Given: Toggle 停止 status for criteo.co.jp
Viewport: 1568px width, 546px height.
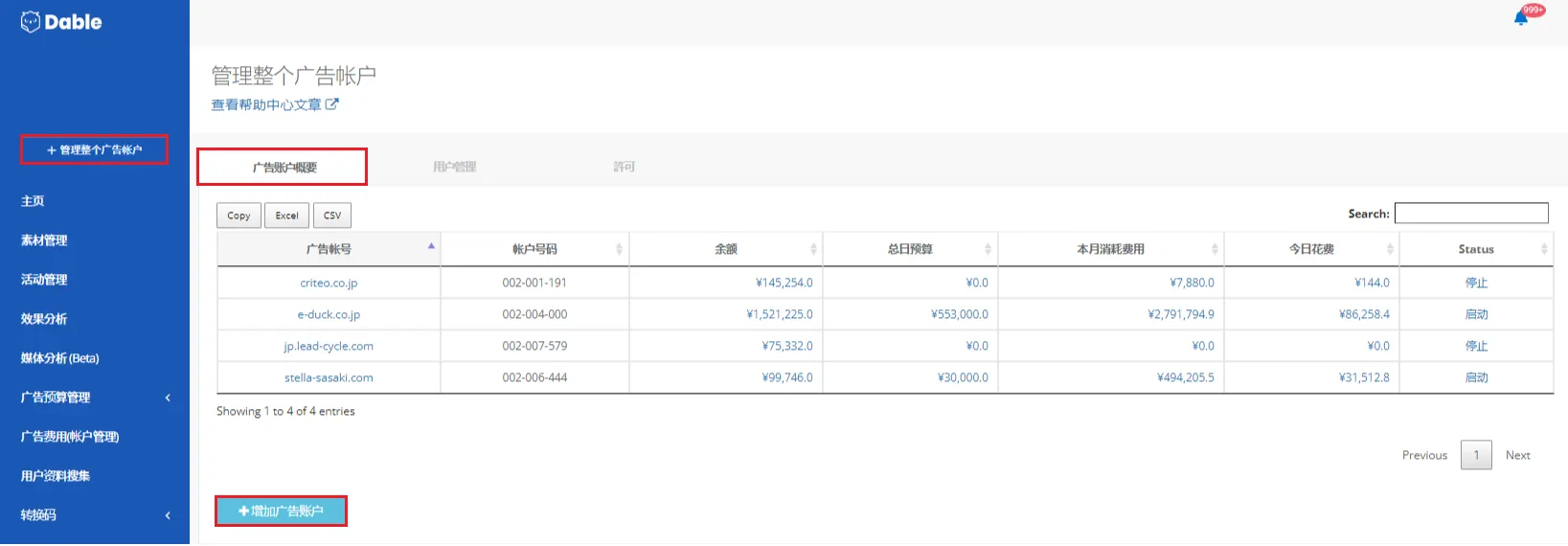Looking at the screenshot, I should coord(1476,283).
